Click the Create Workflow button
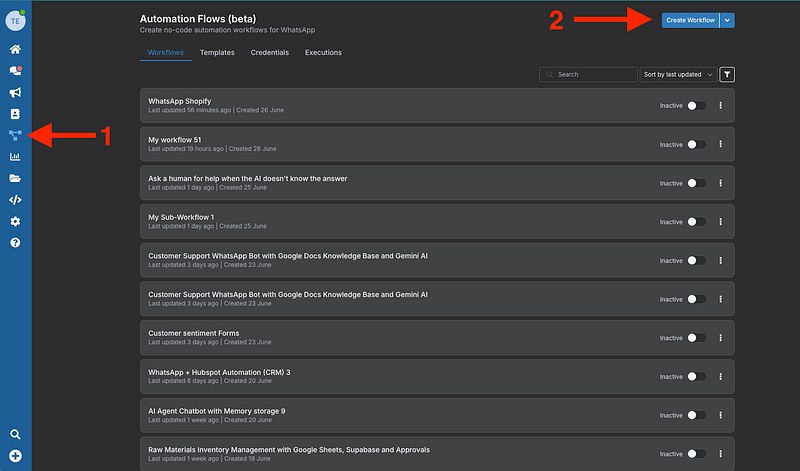 (x=689, y=20)
